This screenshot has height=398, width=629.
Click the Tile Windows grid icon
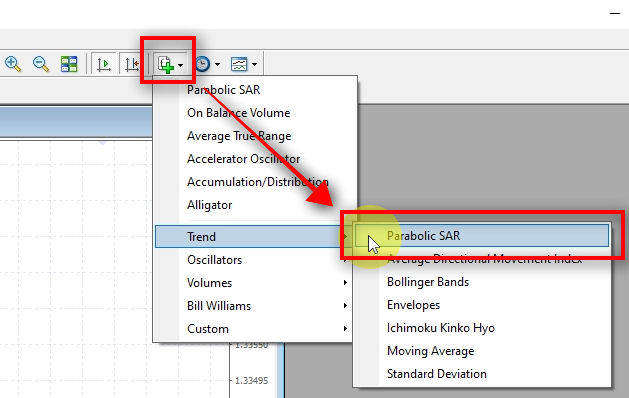(x=69, y=64)
